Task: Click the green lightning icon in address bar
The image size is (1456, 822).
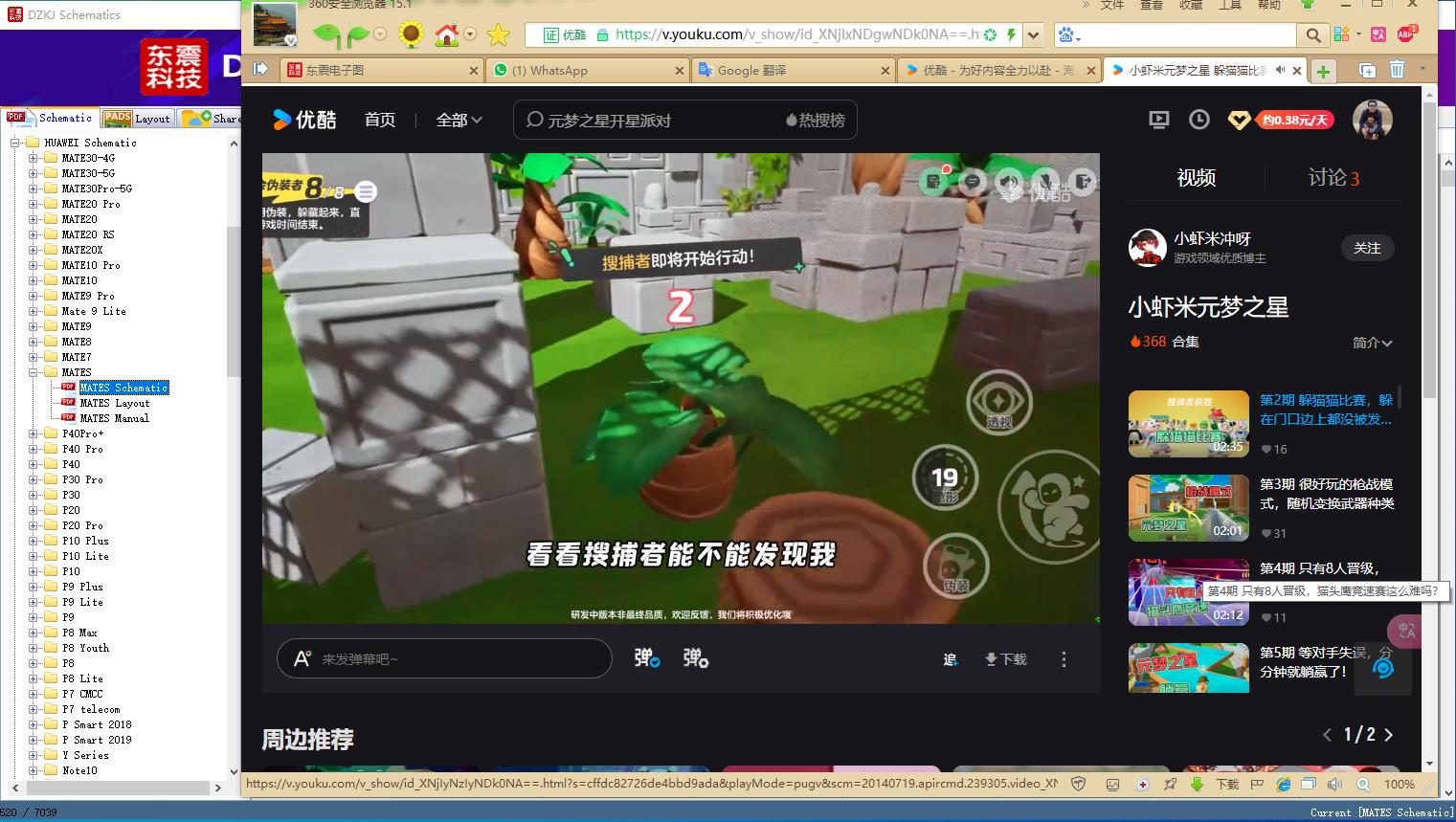Action: [x=1011, y=35]
